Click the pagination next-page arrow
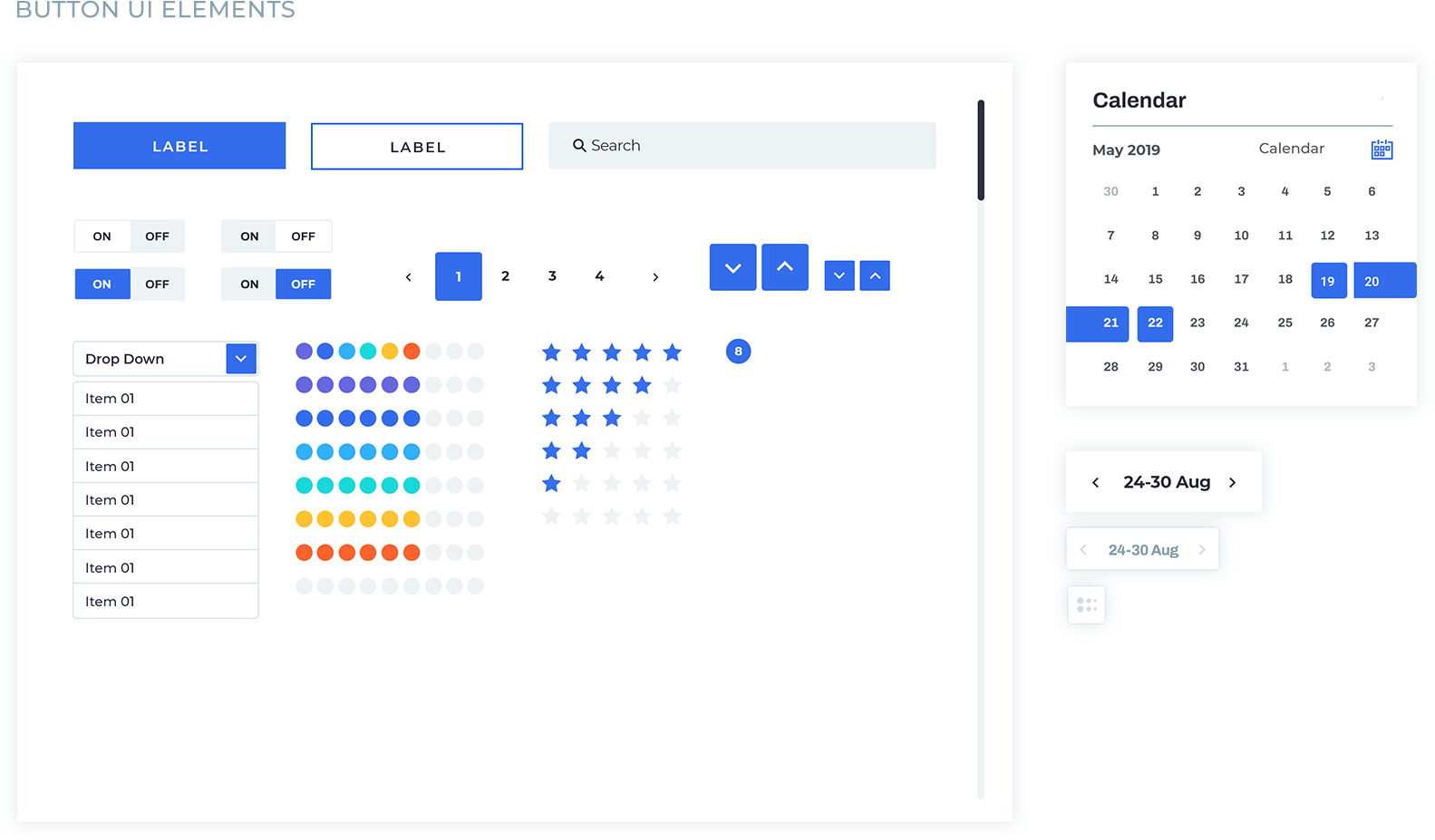The width and height of the screenshot is (1435, 840). tap(655, 277)
